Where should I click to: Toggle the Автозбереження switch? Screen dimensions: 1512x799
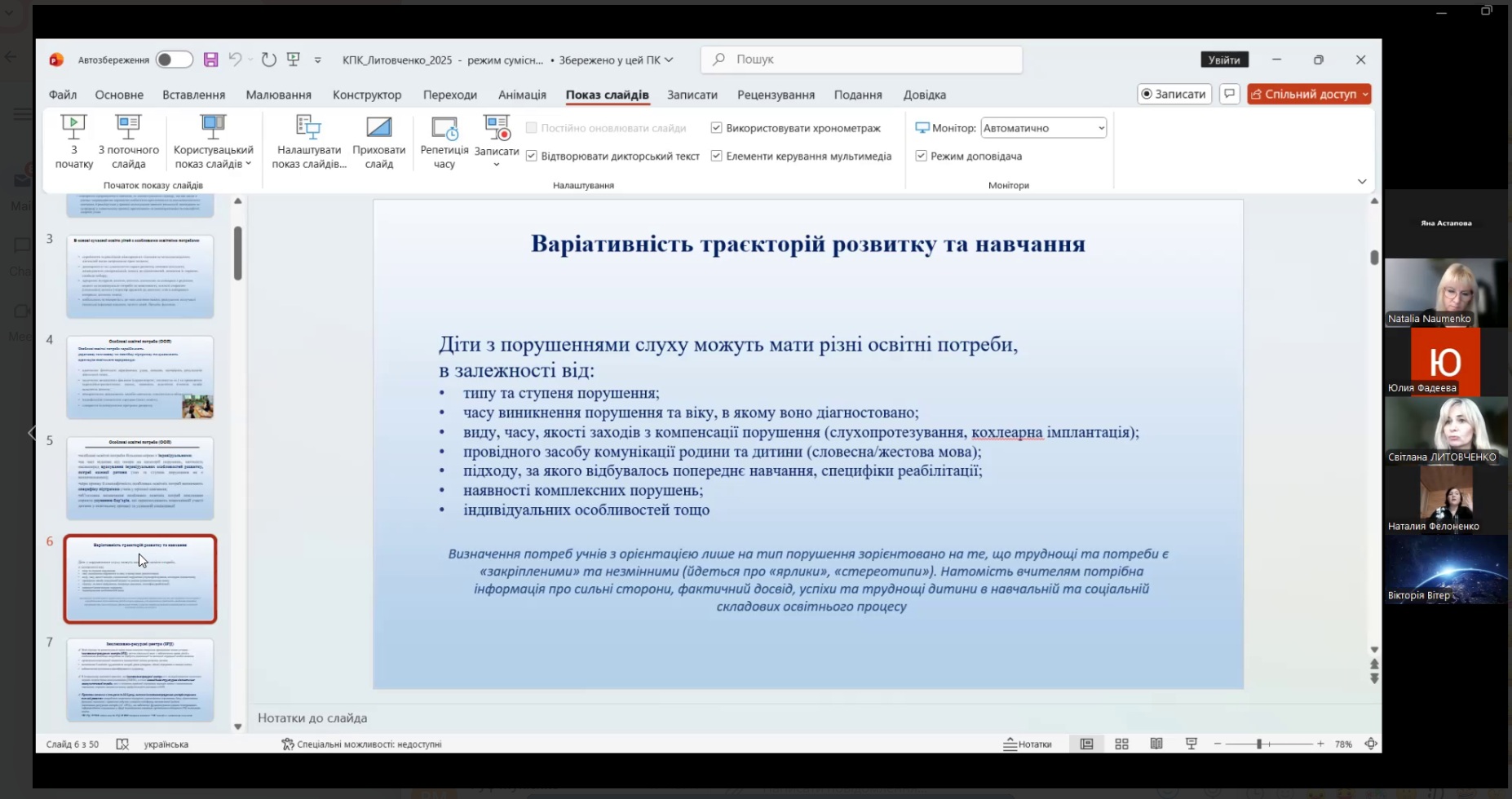175,60
